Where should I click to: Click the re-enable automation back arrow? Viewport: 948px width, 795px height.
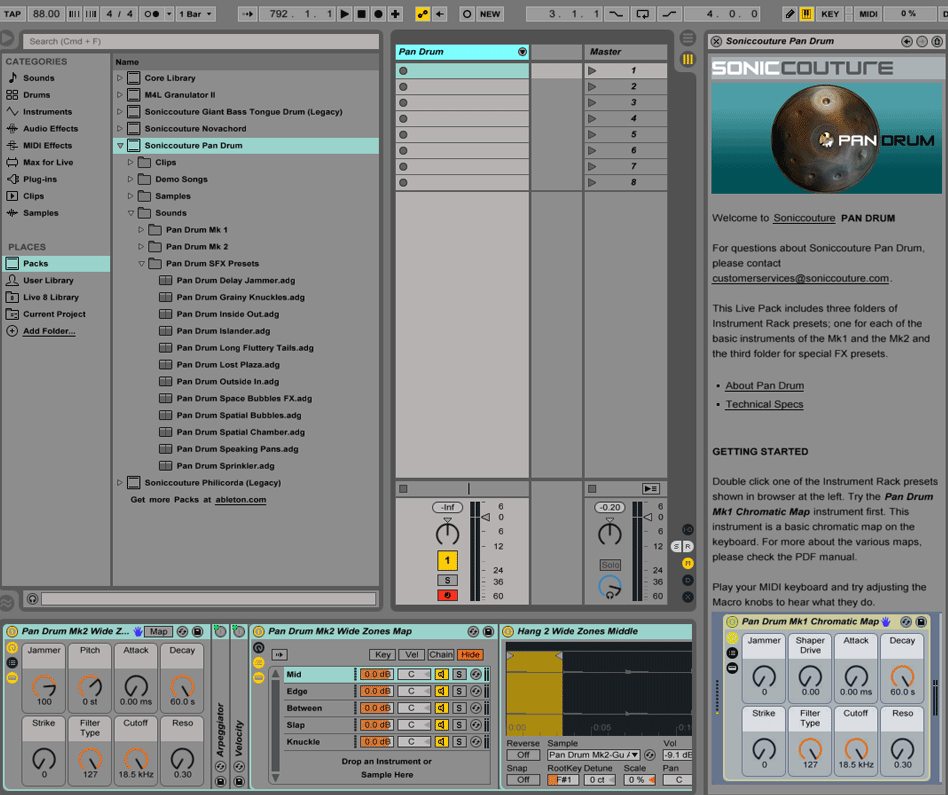click(x=440, y=14)
